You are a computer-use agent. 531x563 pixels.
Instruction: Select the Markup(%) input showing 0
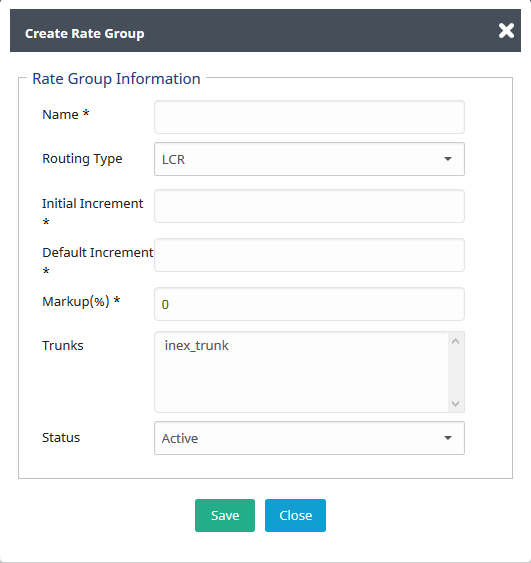point(309,304)
